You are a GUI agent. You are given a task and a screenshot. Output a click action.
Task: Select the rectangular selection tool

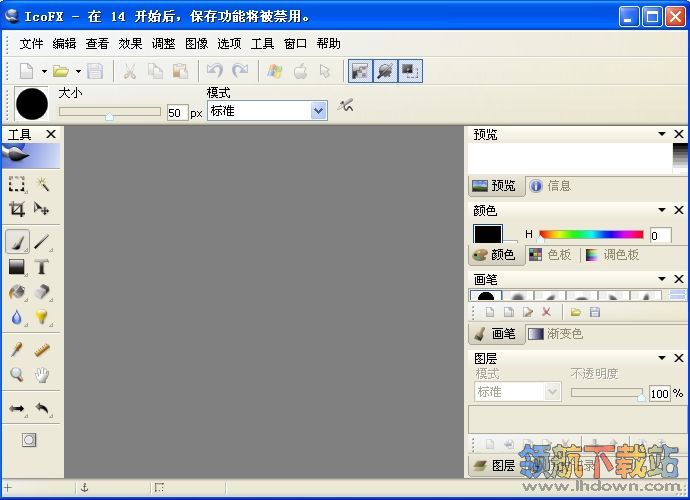point(17,184)
